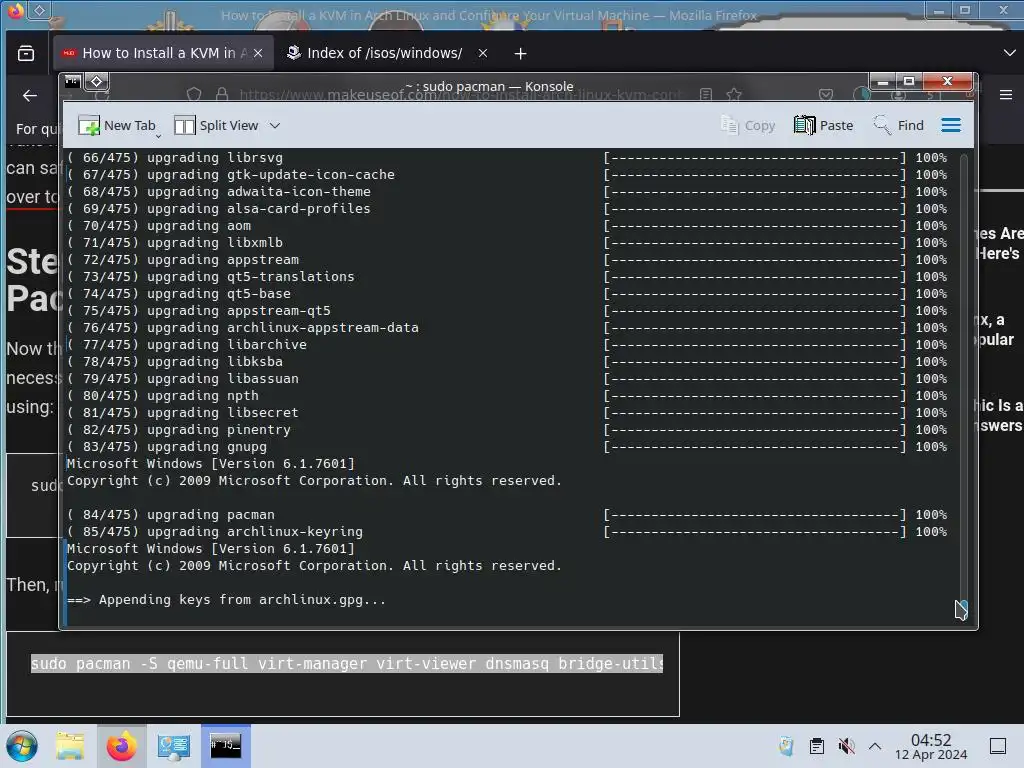Click the muted volume tray icon

pos(846,746)
